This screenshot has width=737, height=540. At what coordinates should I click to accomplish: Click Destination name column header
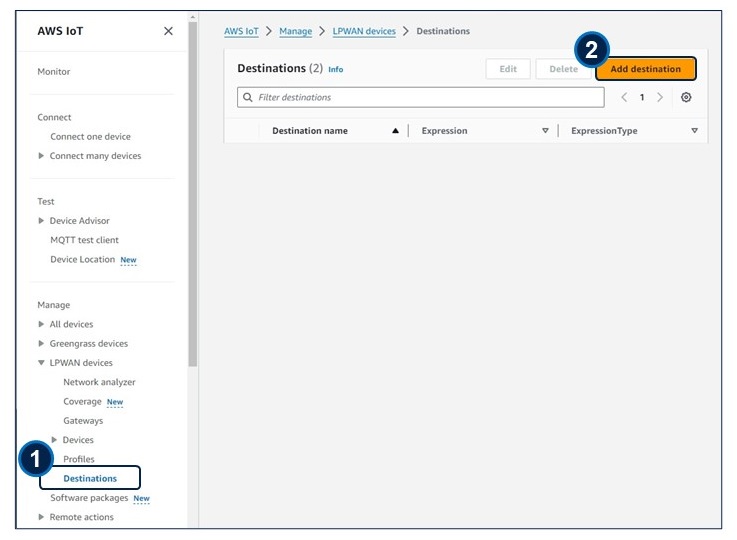coord(310,131)
